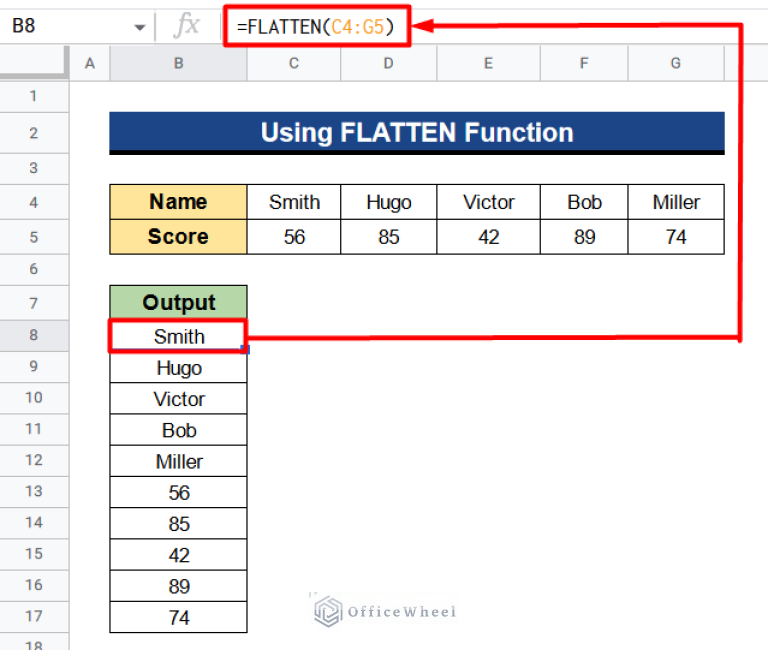The height and width of the screenshot is (650, 768).
Task: Select the yellow Name header cell
Action: click(x=178, y=202)
